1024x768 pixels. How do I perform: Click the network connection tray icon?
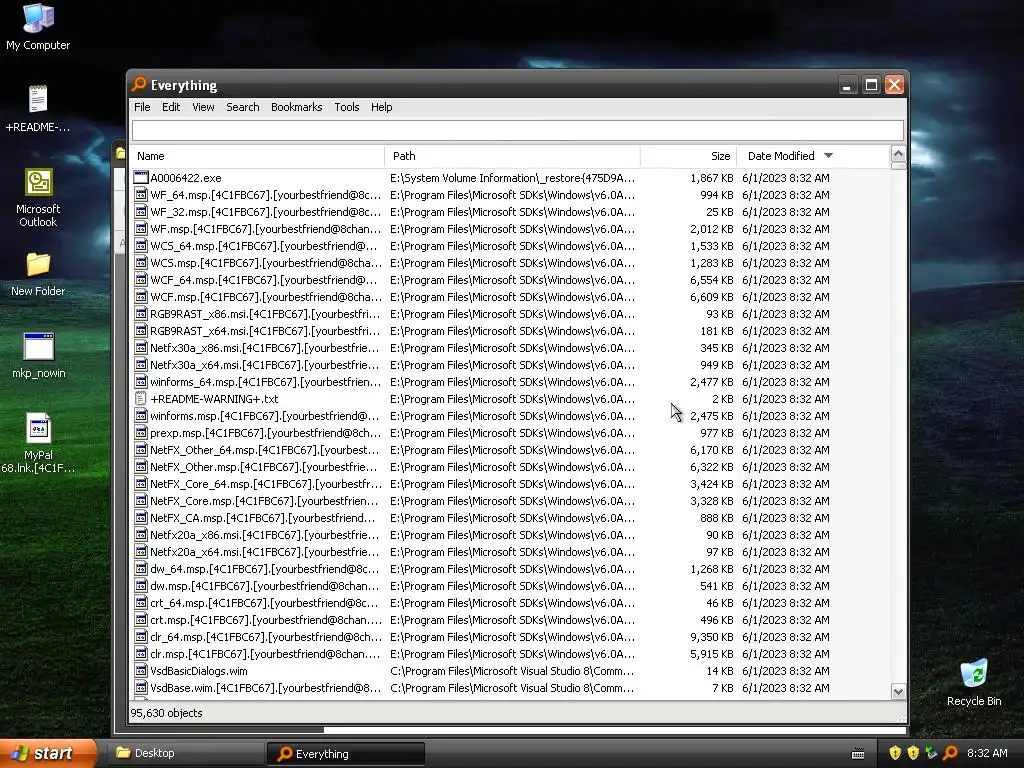coord(931,753)
